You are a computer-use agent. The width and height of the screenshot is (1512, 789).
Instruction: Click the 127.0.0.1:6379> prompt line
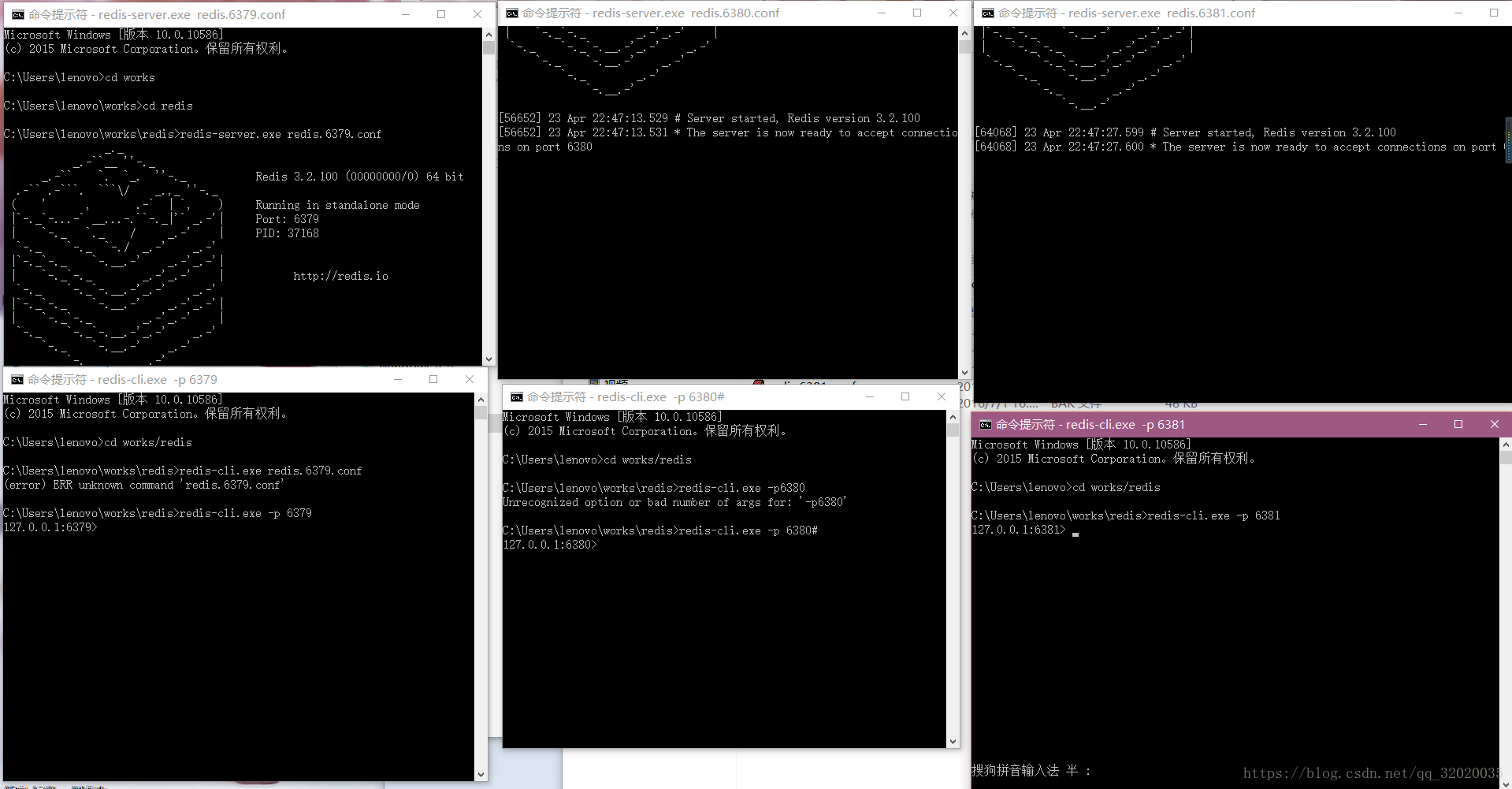(x=50, y=527)
